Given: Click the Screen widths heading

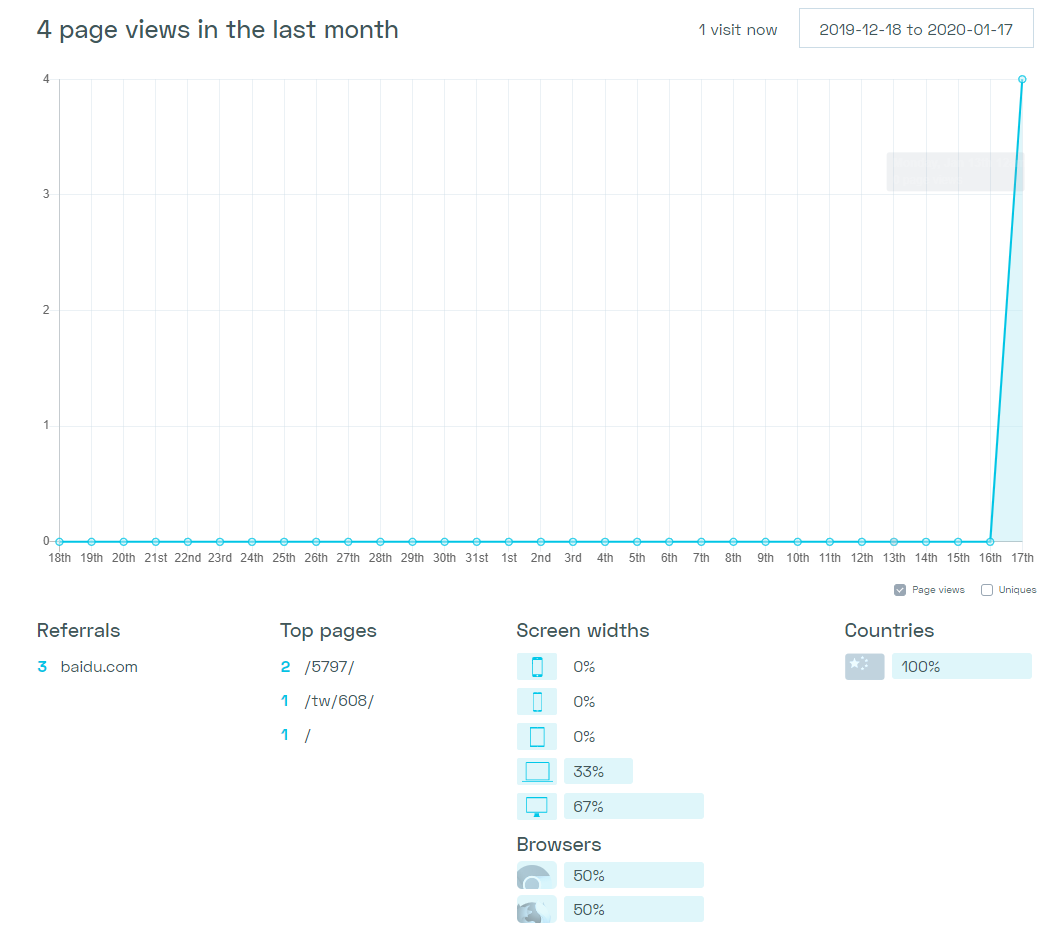Looking at the screenshot, I should click(x=583, y=630).
